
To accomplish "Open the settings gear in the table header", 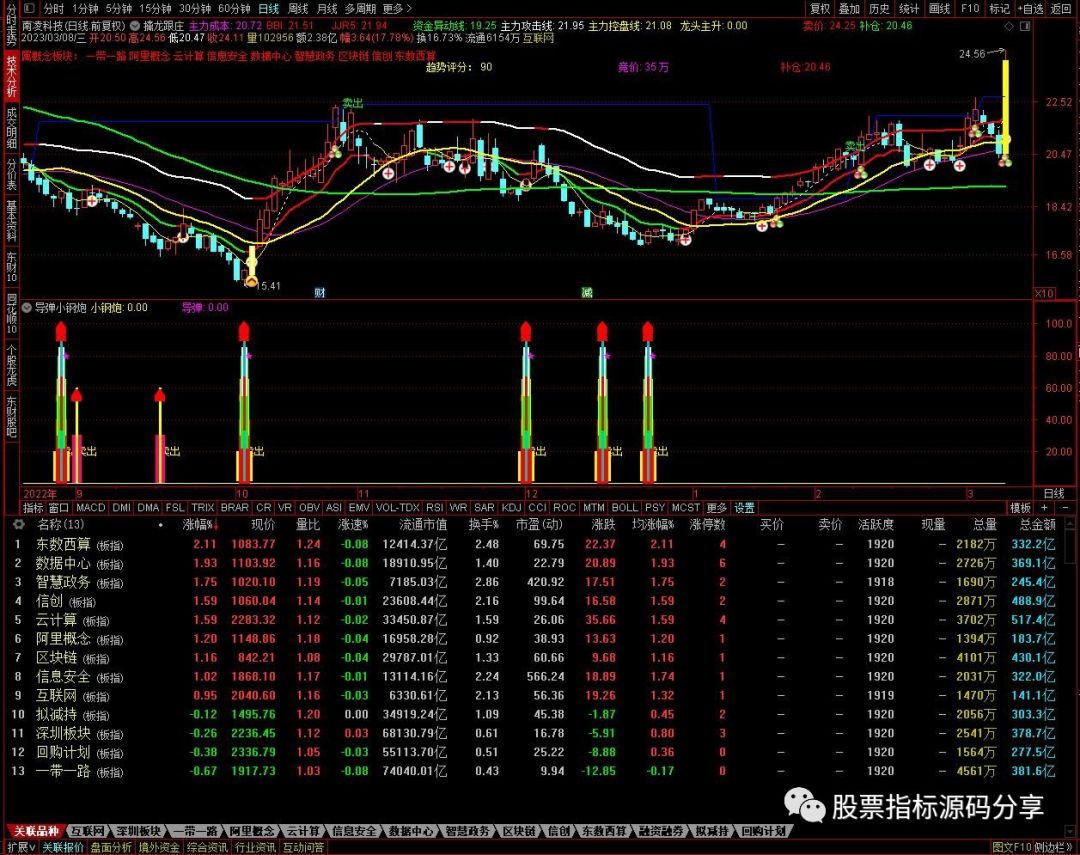I will click(x=18, y=524).
